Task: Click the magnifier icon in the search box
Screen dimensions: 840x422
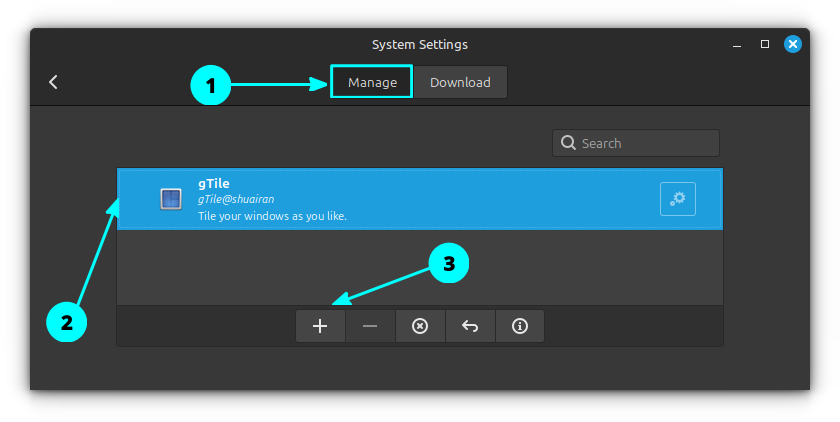Action: 568,143
